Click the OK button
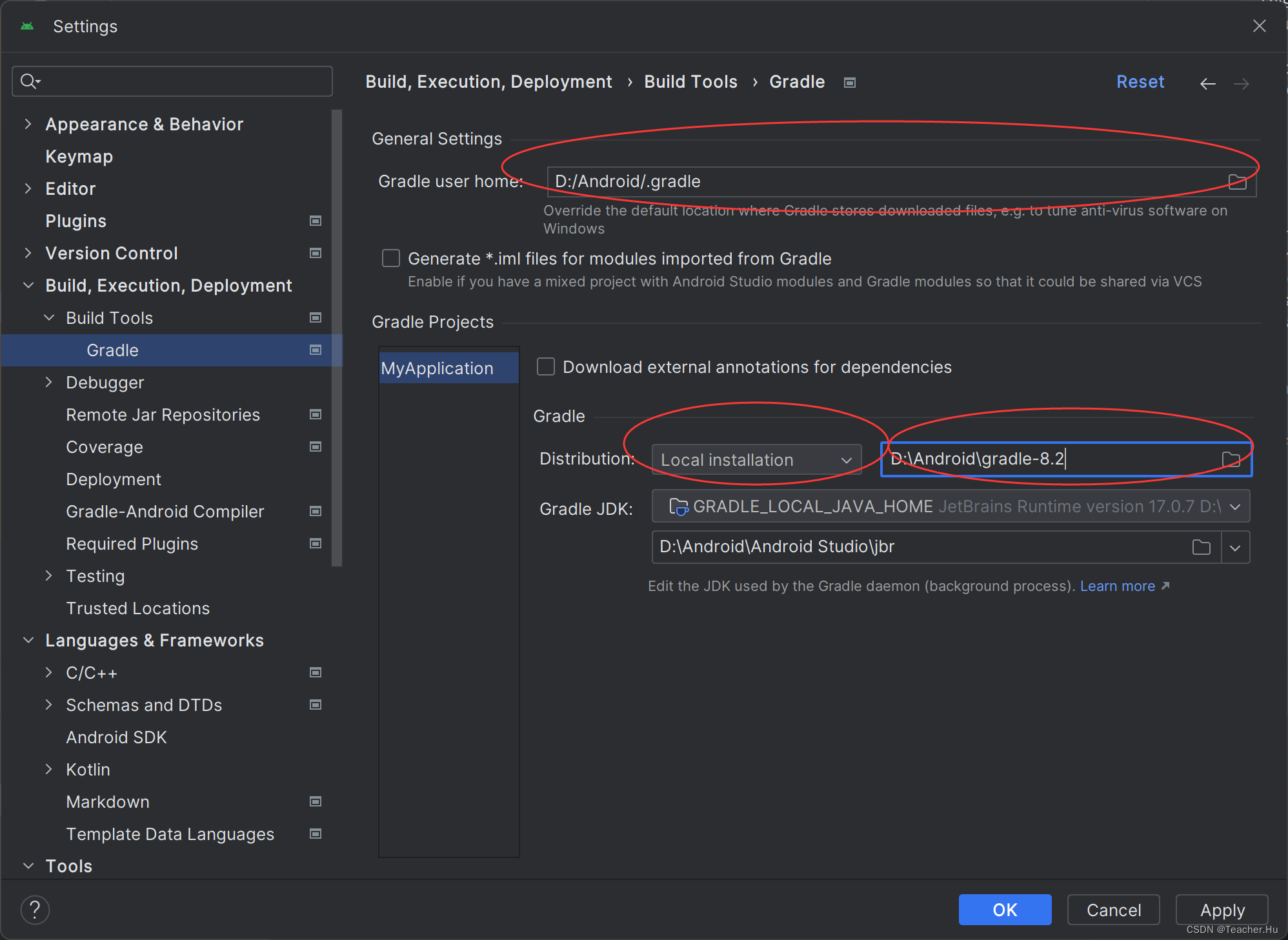Viewport: 1288px width, 940px height. pyautogui.click(x=1005, y=910)
